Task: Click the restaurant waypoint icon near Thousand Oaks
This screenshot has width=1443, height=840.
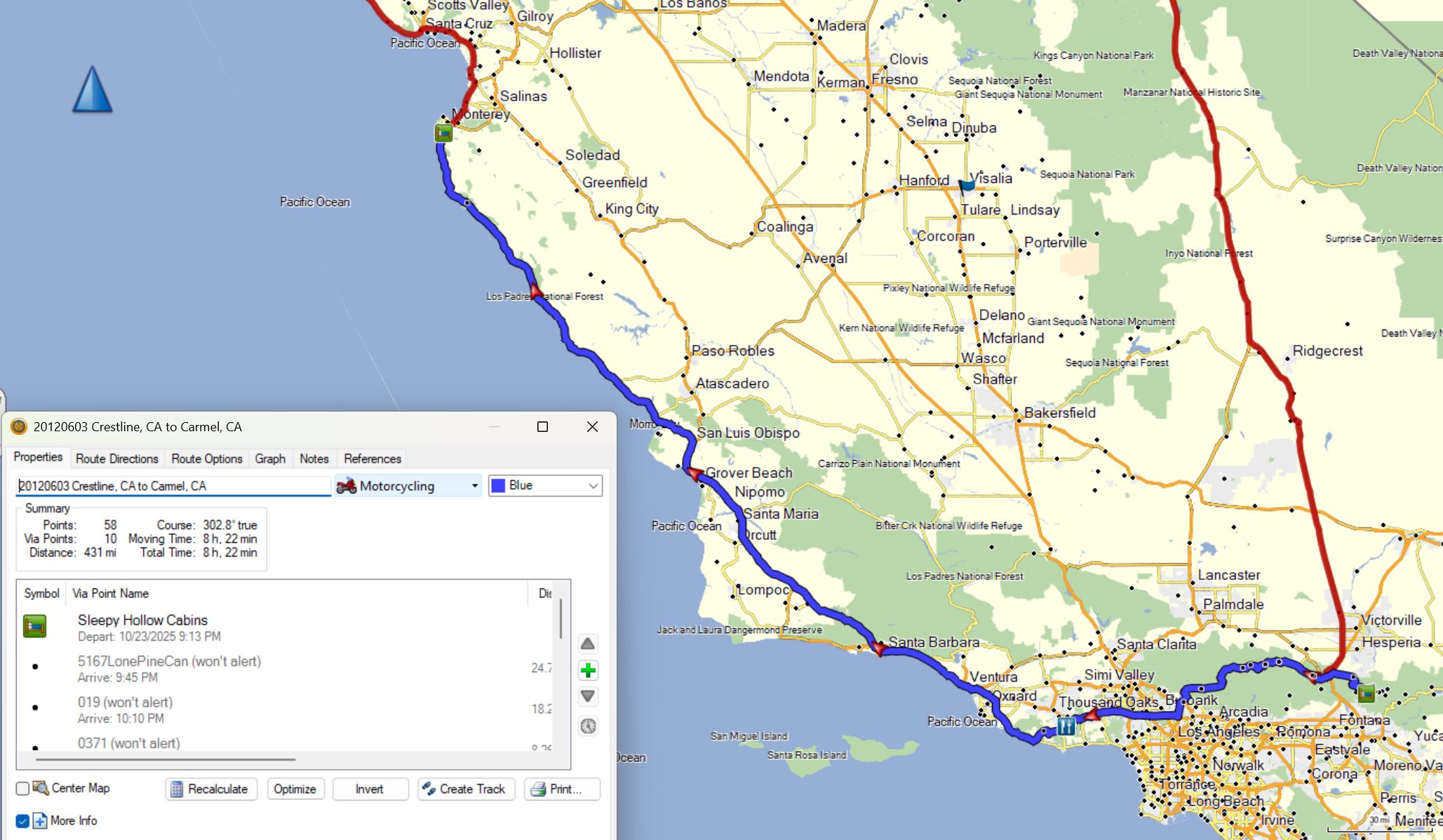Action: click(x=1066, y=726)
